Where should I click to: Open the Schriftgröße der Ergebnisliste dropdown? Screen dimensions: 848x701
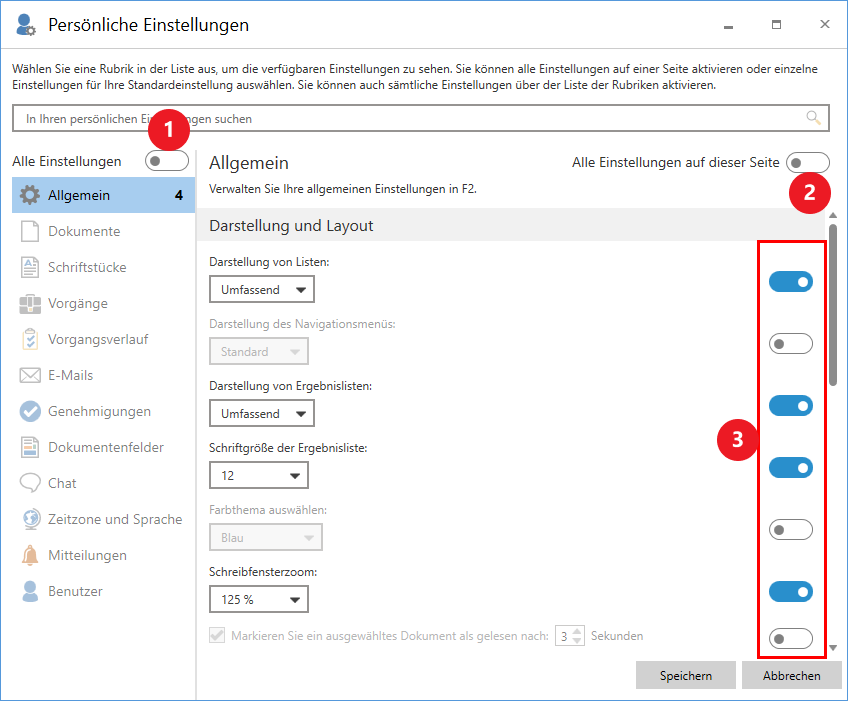pyautogui.click(x=259, y=475)
